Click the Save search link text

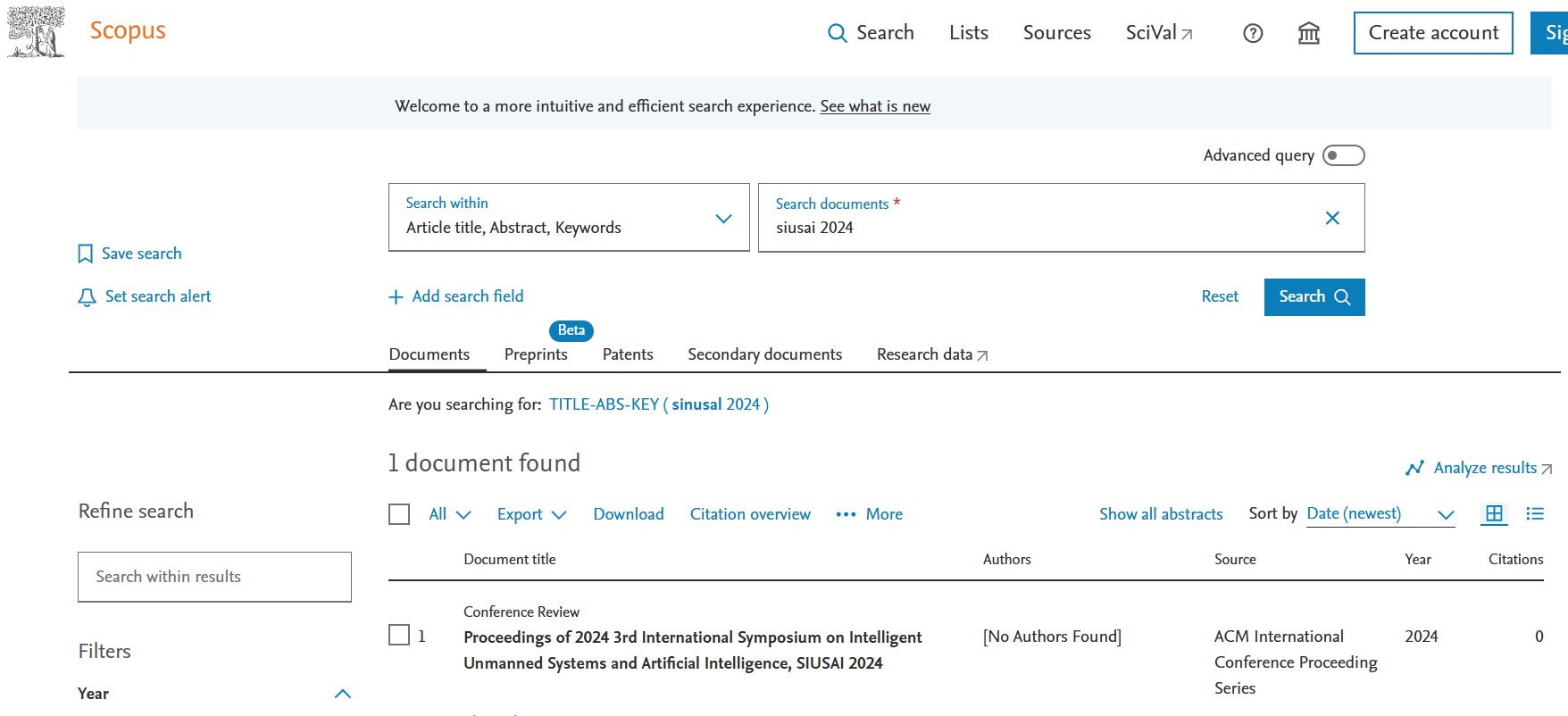coord(142,254)
